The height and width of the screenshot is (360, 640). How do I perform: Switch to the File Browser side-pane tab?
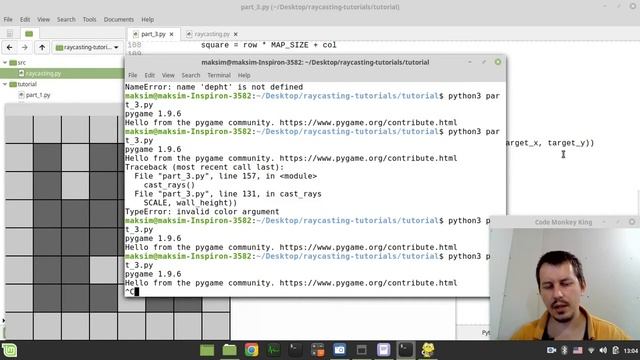point(29,34)
